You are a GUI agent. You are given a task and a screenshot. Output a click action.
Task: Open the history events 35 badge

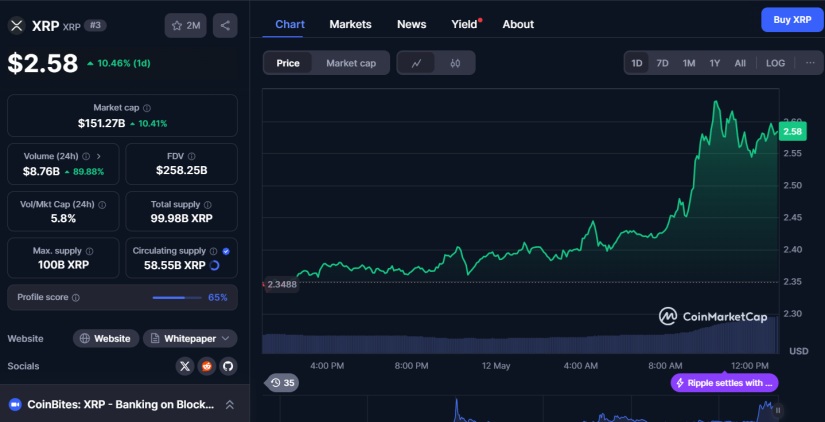pos(283,383)
